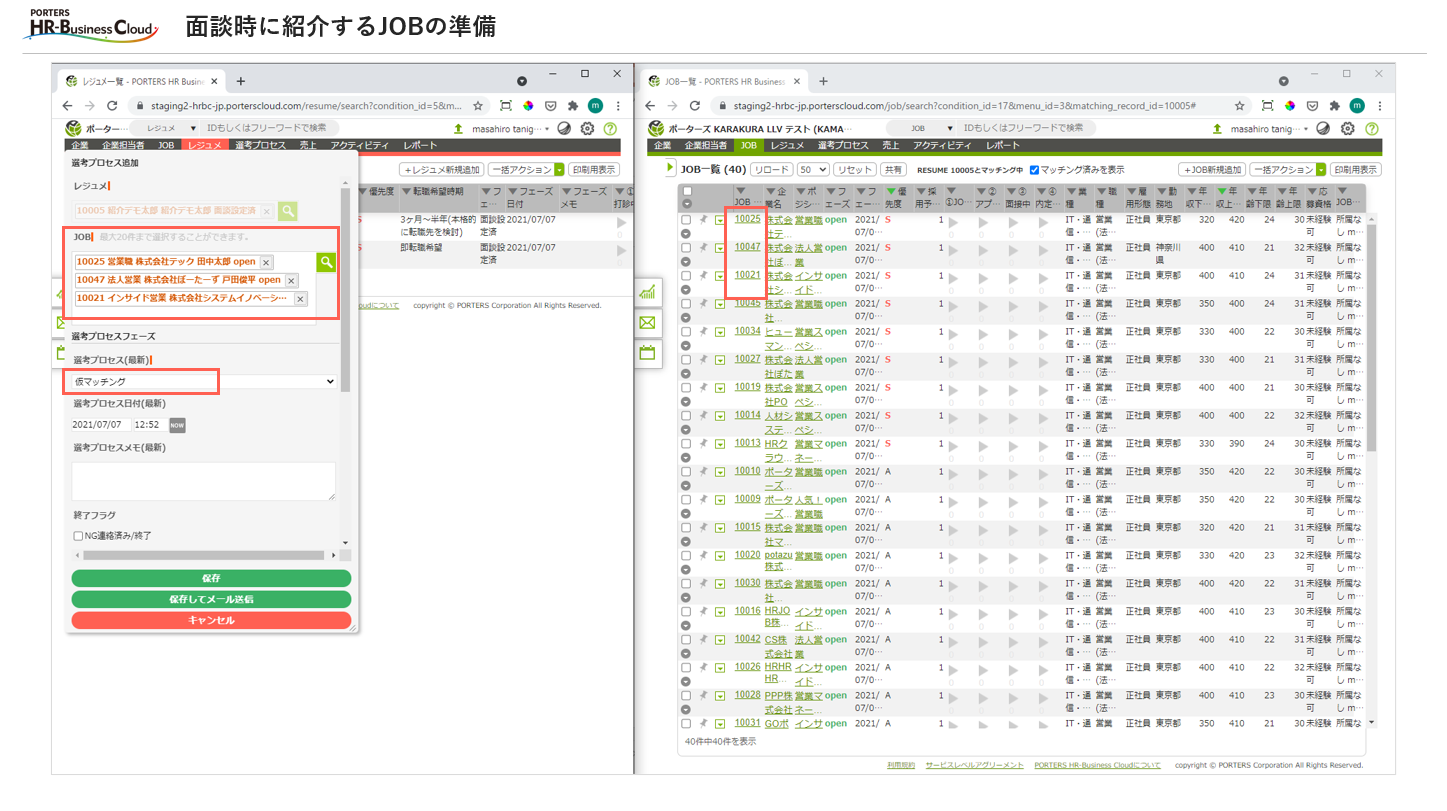Open the mail envelope side-panel icon in JOB window
1447x811 pixels.
point(647,322)
